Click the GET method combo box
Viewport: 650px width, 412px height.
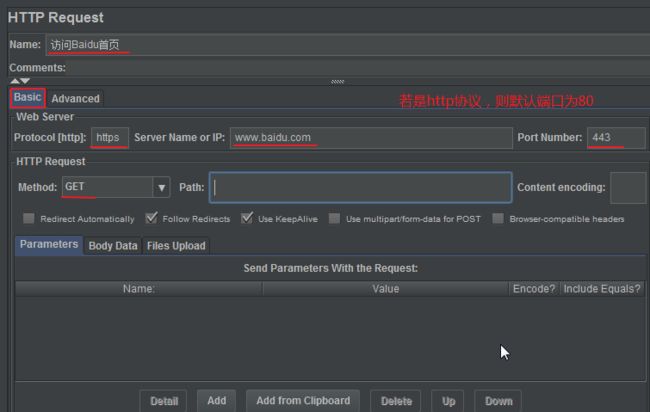[x=116, y=187]
